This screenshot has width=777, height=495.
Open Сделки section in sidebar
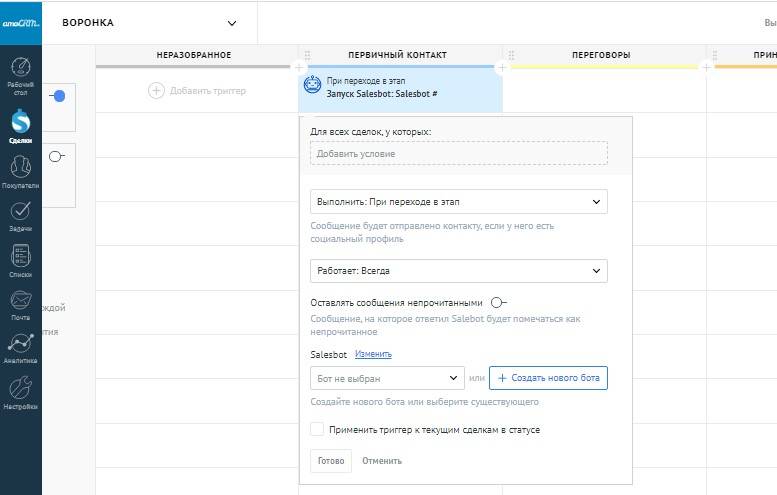click(20, 124)
